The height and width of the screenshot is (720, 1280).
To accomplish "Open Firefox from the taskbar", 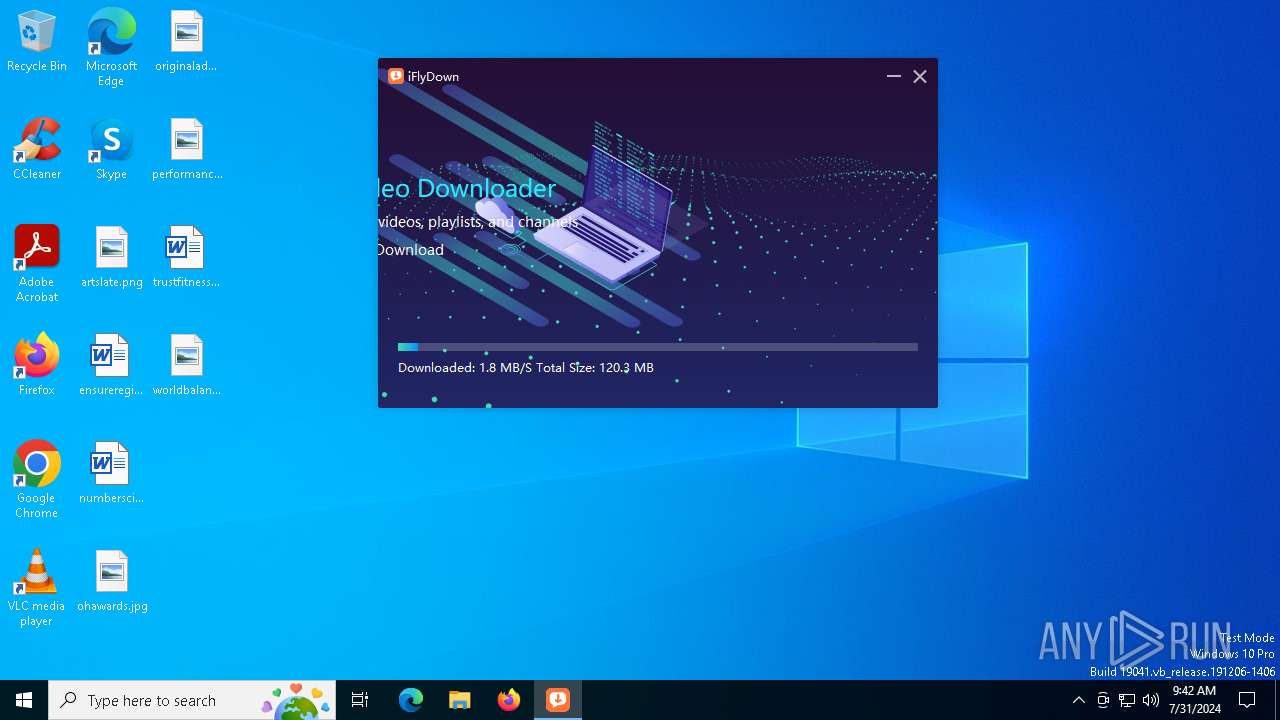I will coord(509,700).
